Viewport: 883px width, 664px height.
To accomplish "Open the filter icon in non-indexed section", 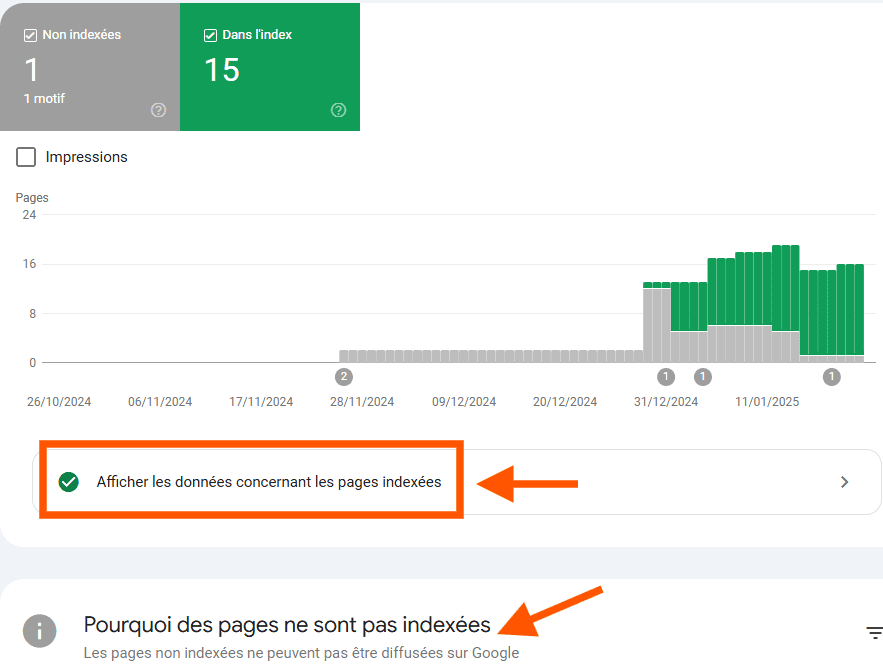I will [x=874, y=633].
